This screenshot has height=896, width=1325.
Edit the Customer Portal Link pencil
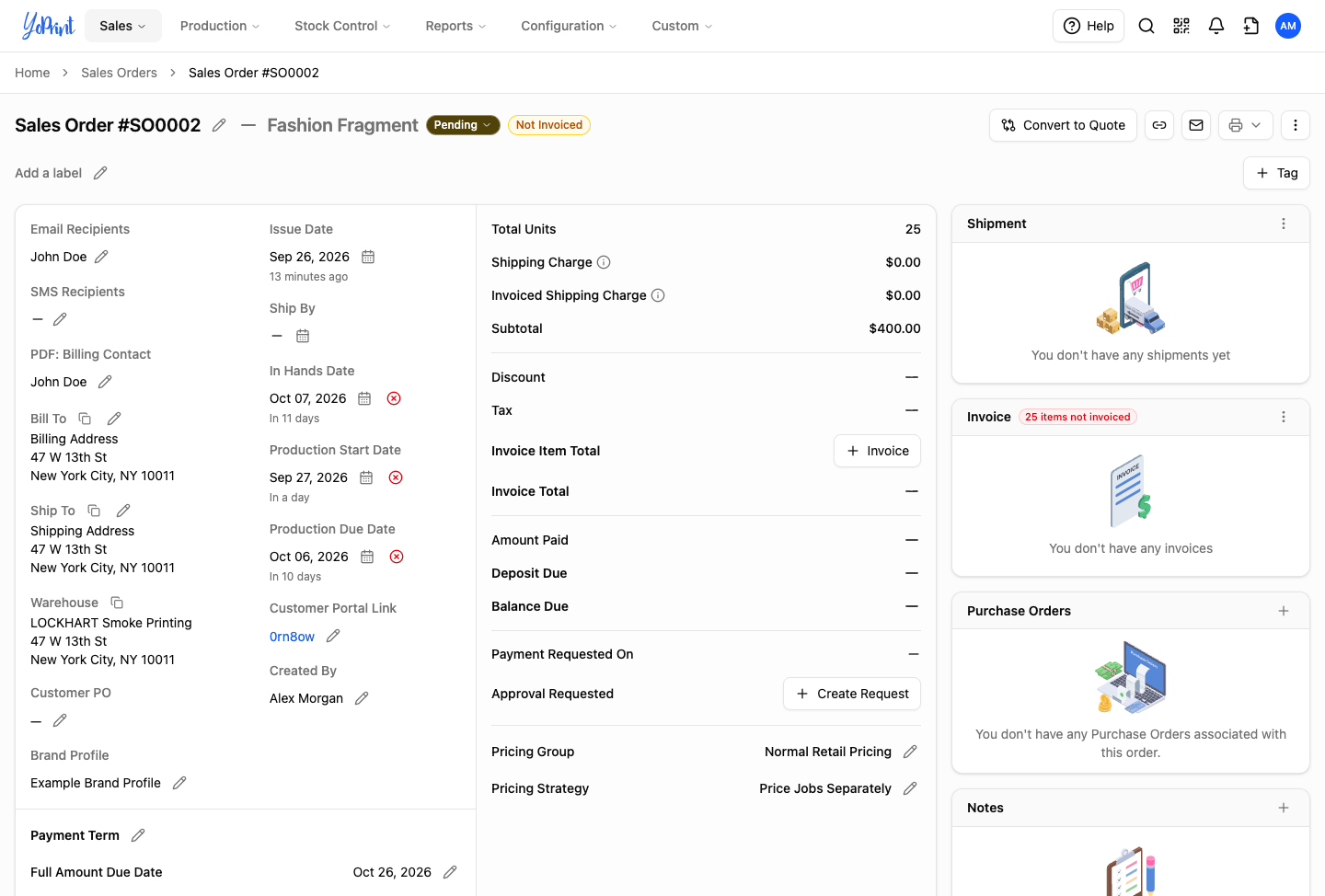333,636
